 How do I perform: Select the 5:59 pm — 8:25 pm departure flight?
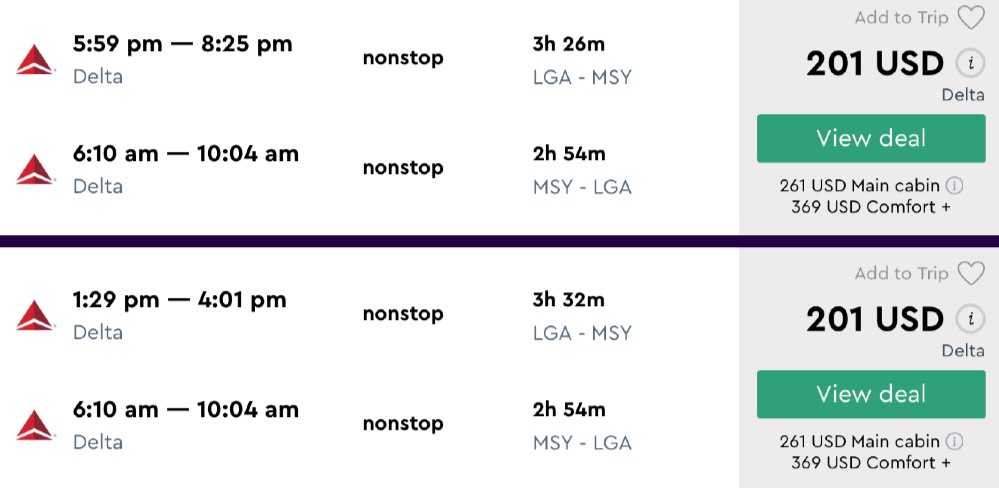183,44
